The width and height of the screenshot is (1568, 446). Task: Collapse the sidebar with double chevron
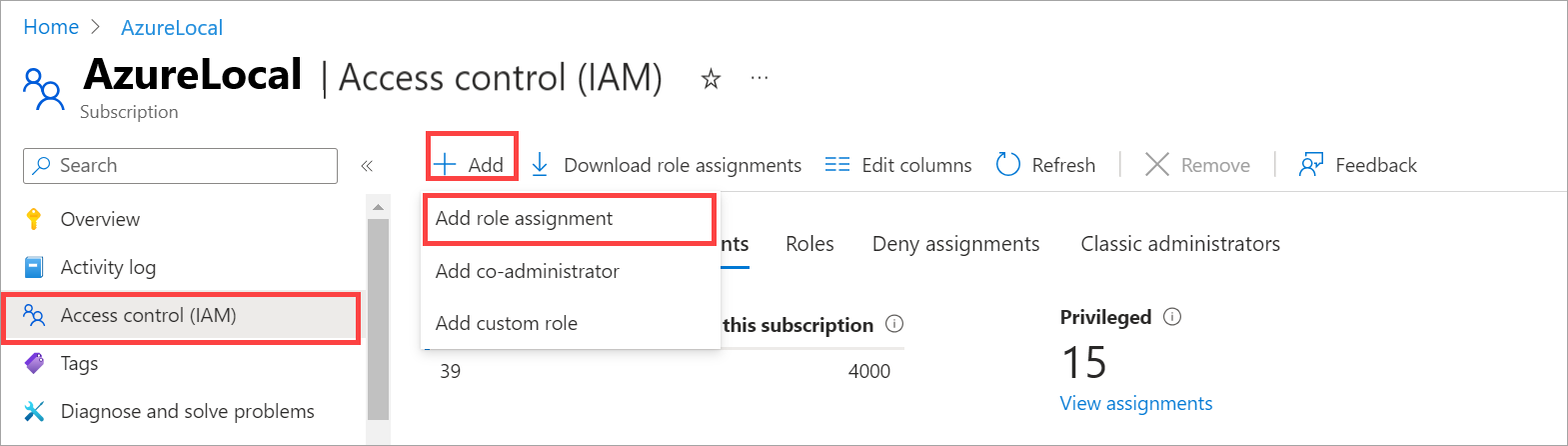(x=367, y=166)
